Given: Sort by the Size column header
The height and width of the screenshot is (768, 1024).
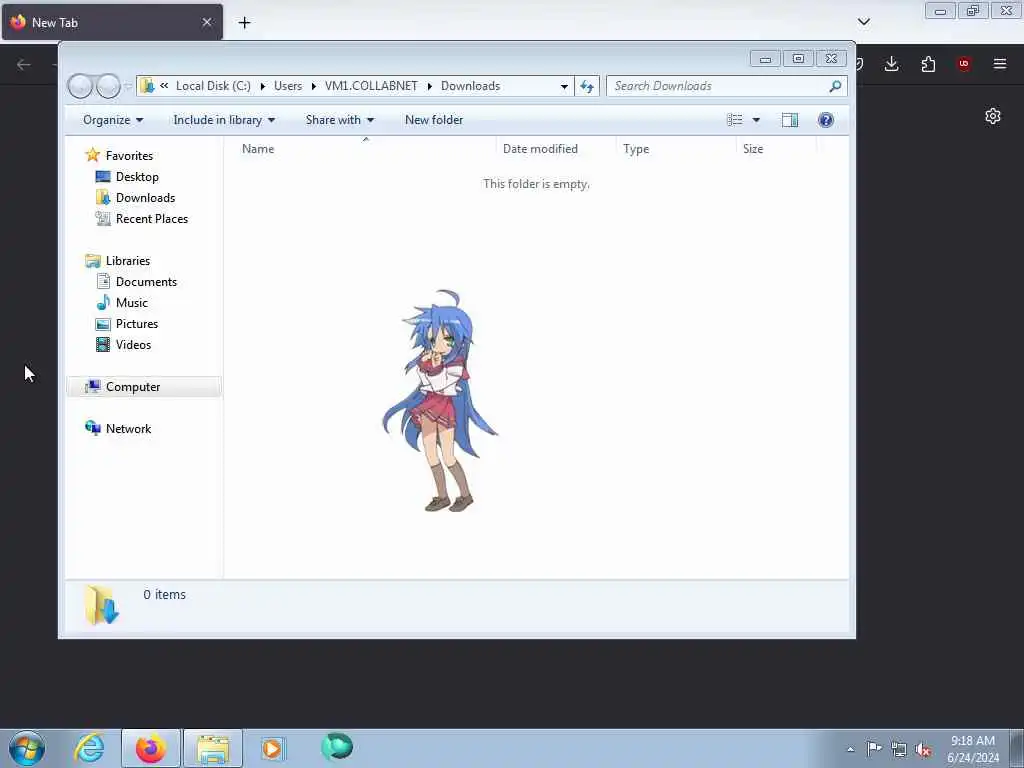Looking at the screenshot, I should tap(776, 149).
